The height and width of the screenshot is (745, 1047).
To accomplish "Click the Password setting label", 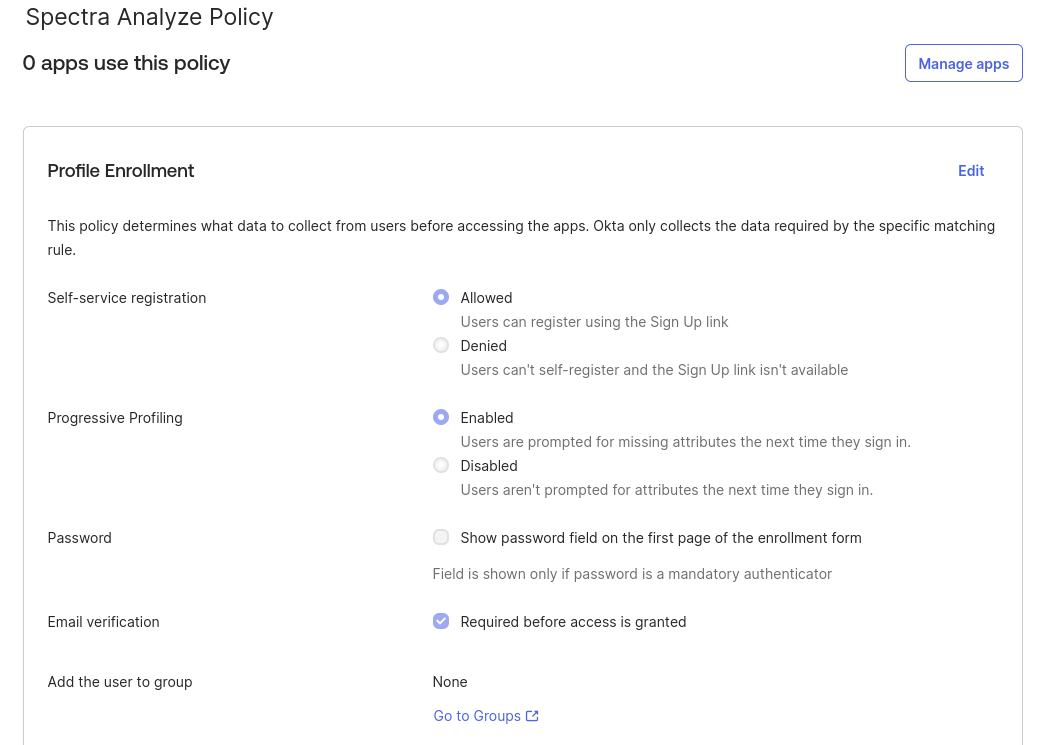I will click(x=79, y=538).
